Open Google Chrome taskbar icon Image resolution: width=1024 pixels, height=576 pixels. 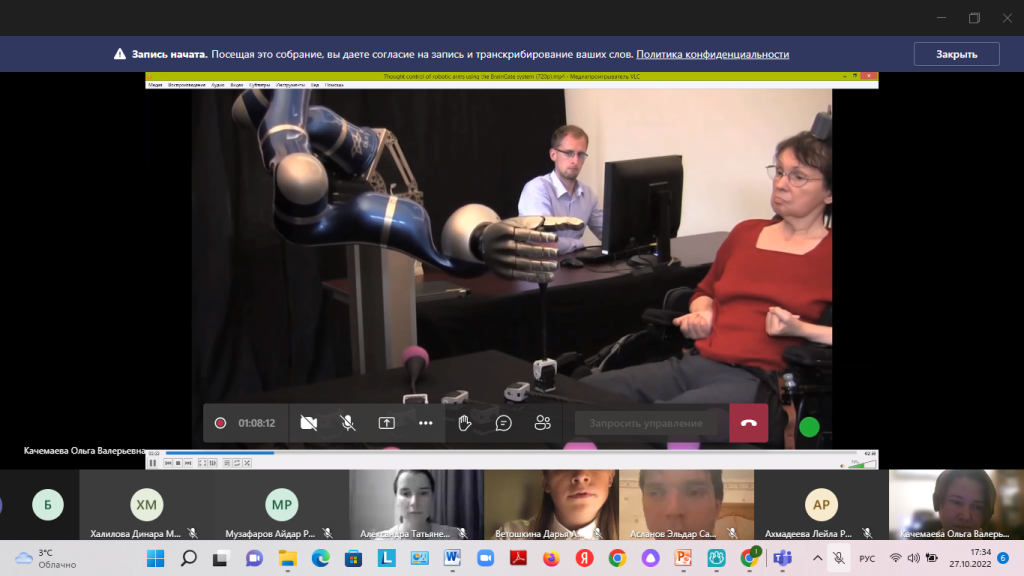[617, 558]
